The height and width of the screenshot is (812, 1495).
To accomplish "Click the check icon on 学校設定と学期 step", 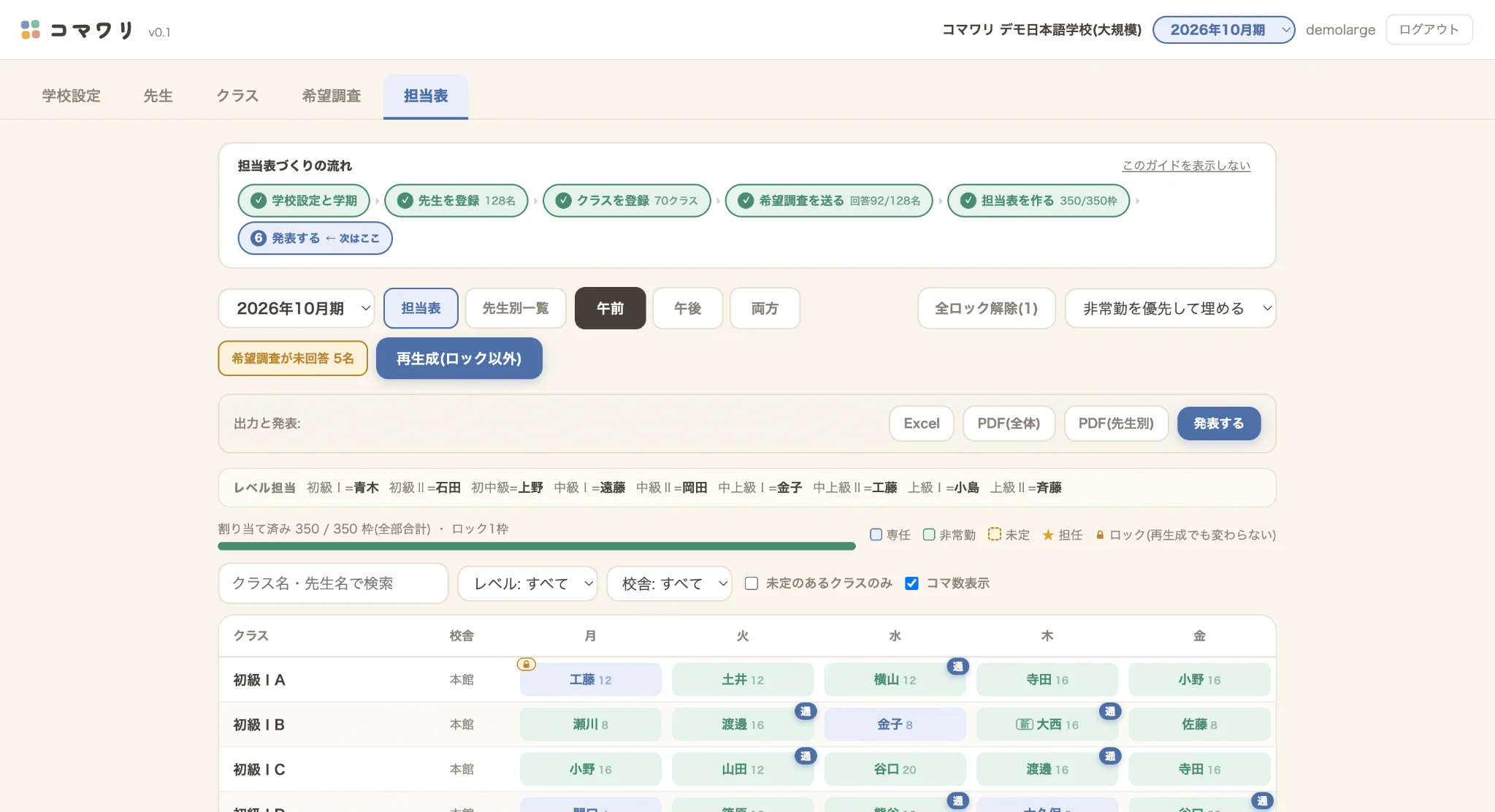I will [258, 200].
